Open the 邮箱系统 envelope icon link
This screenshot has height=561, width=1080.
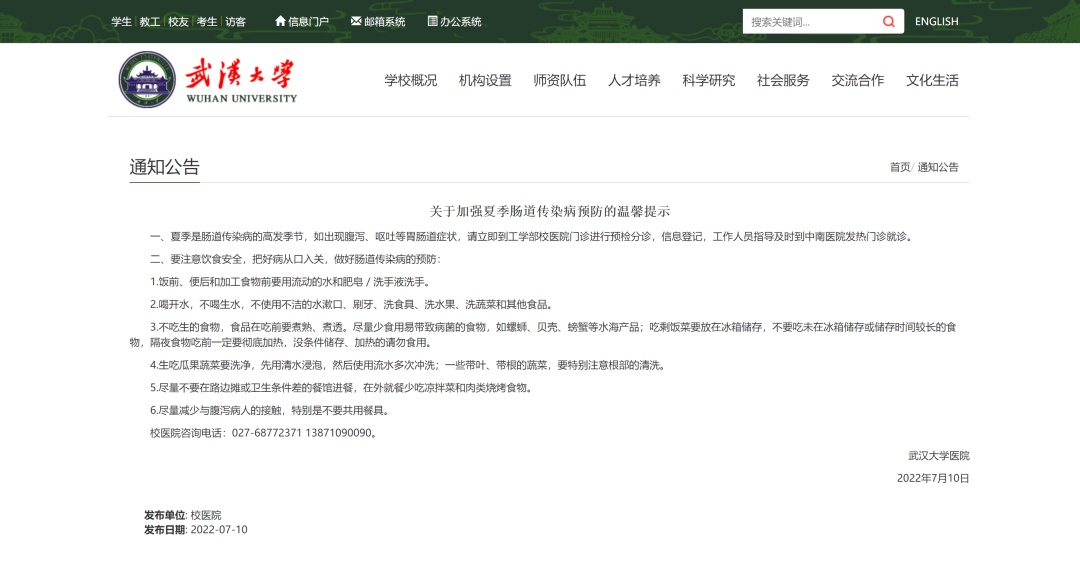(377, 21)
